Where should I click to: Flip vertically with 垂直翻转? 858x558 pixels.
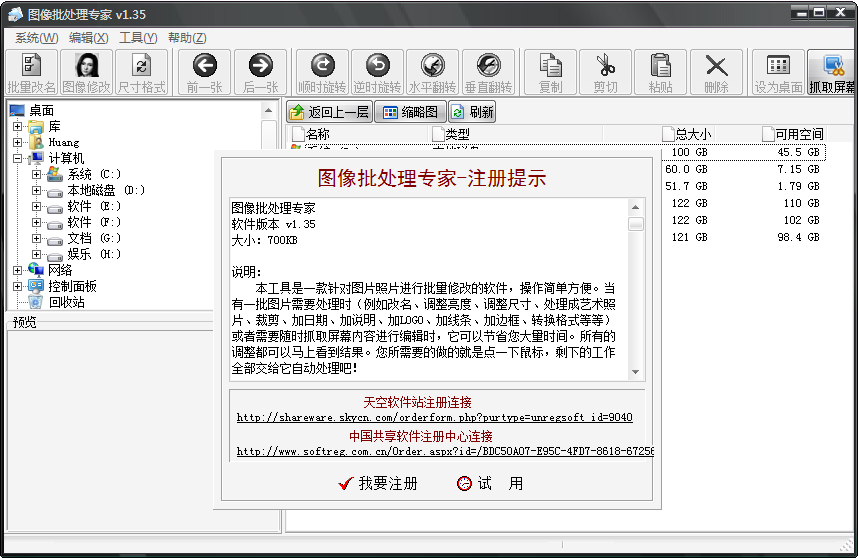click(x=489, y=72)
